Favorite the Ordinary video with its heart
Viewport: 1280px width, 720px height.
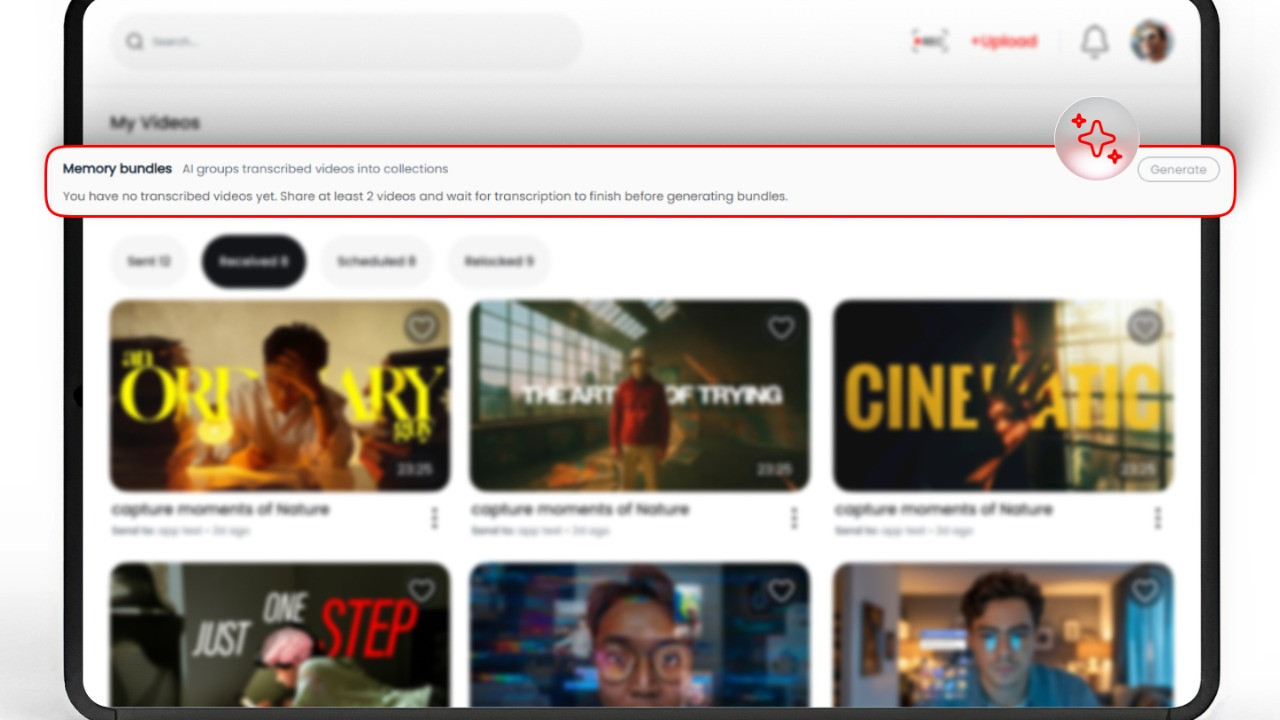pos(421,327)
